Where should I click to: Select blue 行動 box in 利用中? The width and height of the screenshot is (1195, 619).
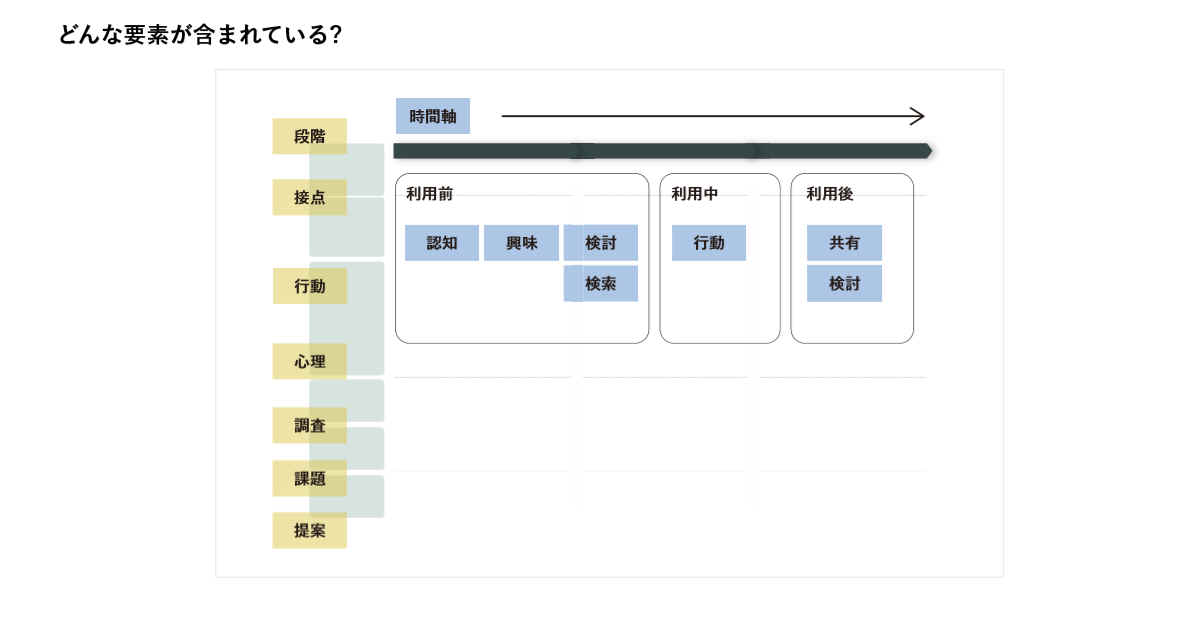[x=708, y=243]
